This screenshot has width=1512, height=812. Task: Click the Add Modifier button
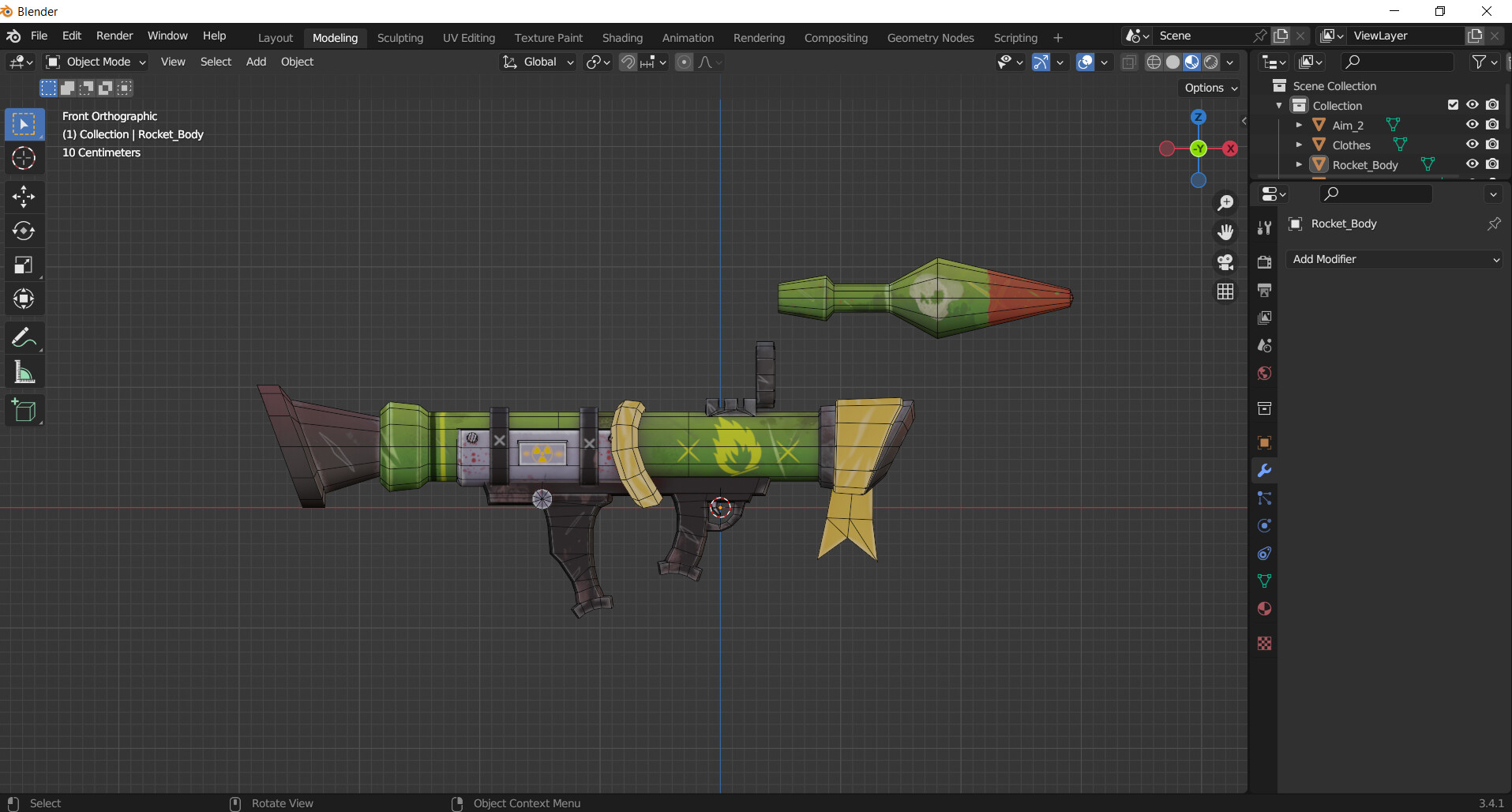pyautogui.click(x=1394, y=259)
